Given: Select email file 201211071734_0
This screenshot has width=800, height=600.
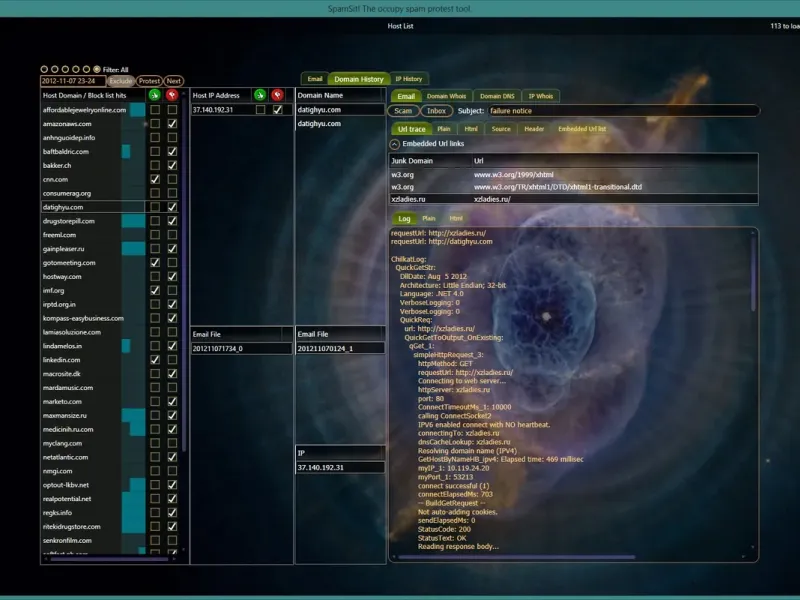Looking at the screenshot, I should 241,348.
